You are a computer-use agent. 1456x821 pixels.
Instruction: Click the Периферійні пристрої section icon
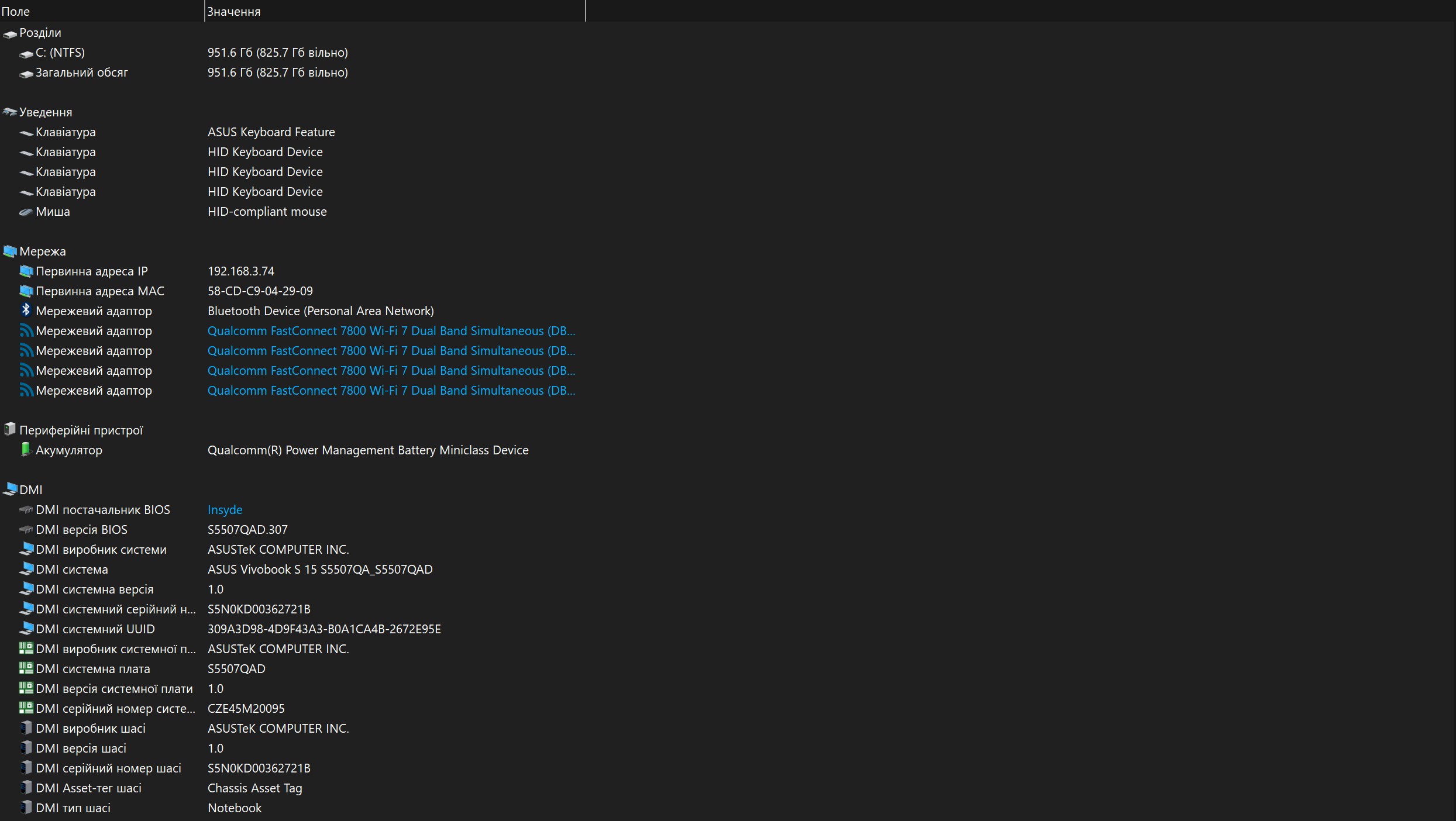[9, 430]
